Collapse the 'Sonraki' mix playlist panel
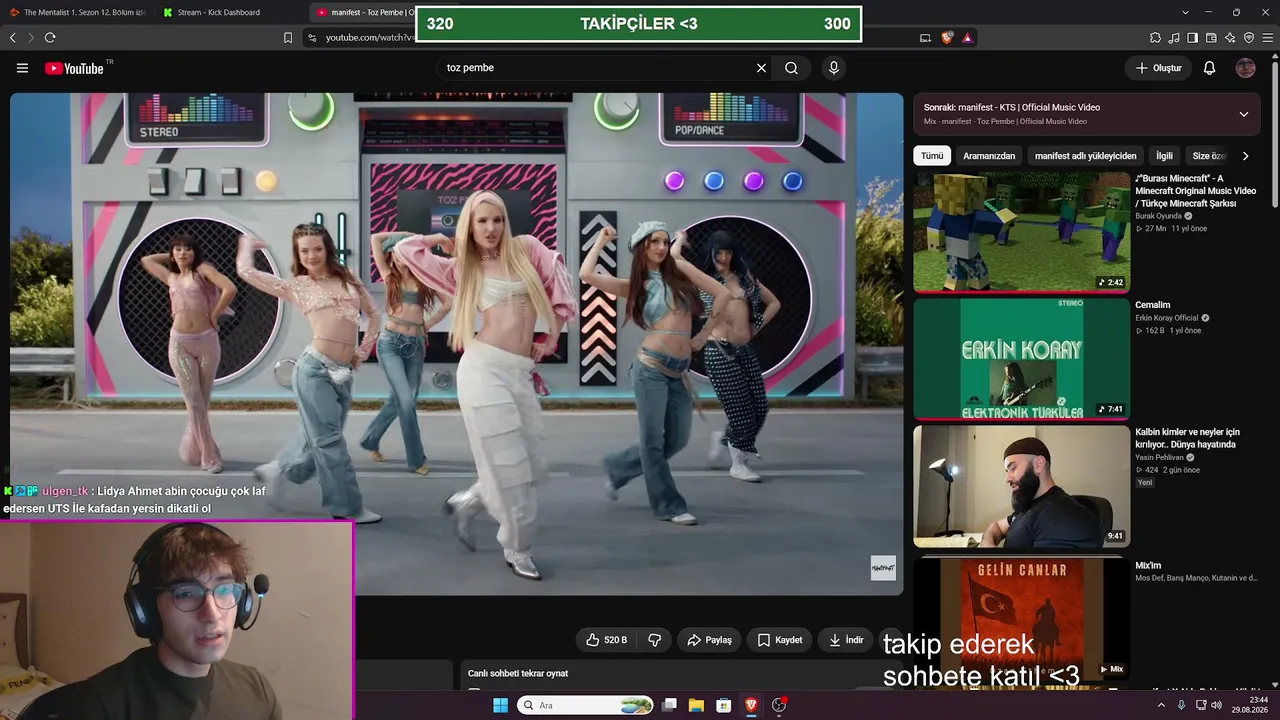Viewport: 1280px width, 720px height. 1244,114
